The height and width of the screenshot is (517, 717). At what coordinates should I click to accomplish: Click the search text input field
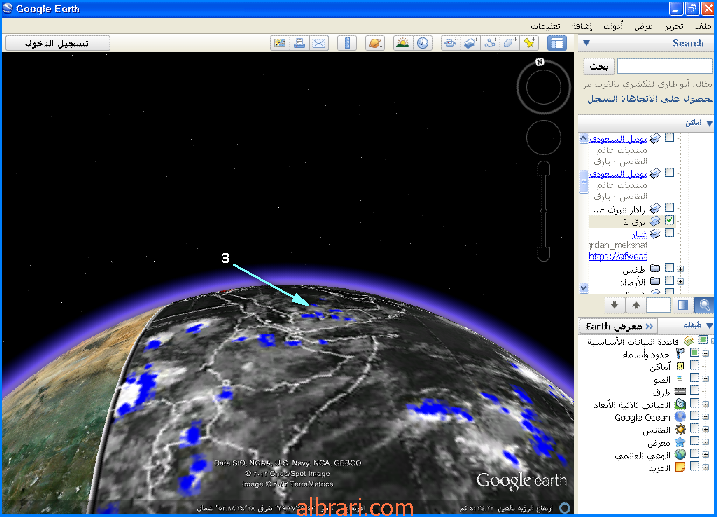[664, 66]
